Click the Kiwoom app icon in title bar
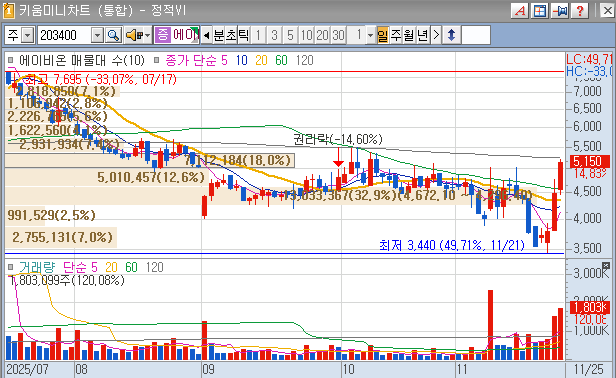Image resolution: width=616 pixels, height=378 pixels. tap(9, 11)
